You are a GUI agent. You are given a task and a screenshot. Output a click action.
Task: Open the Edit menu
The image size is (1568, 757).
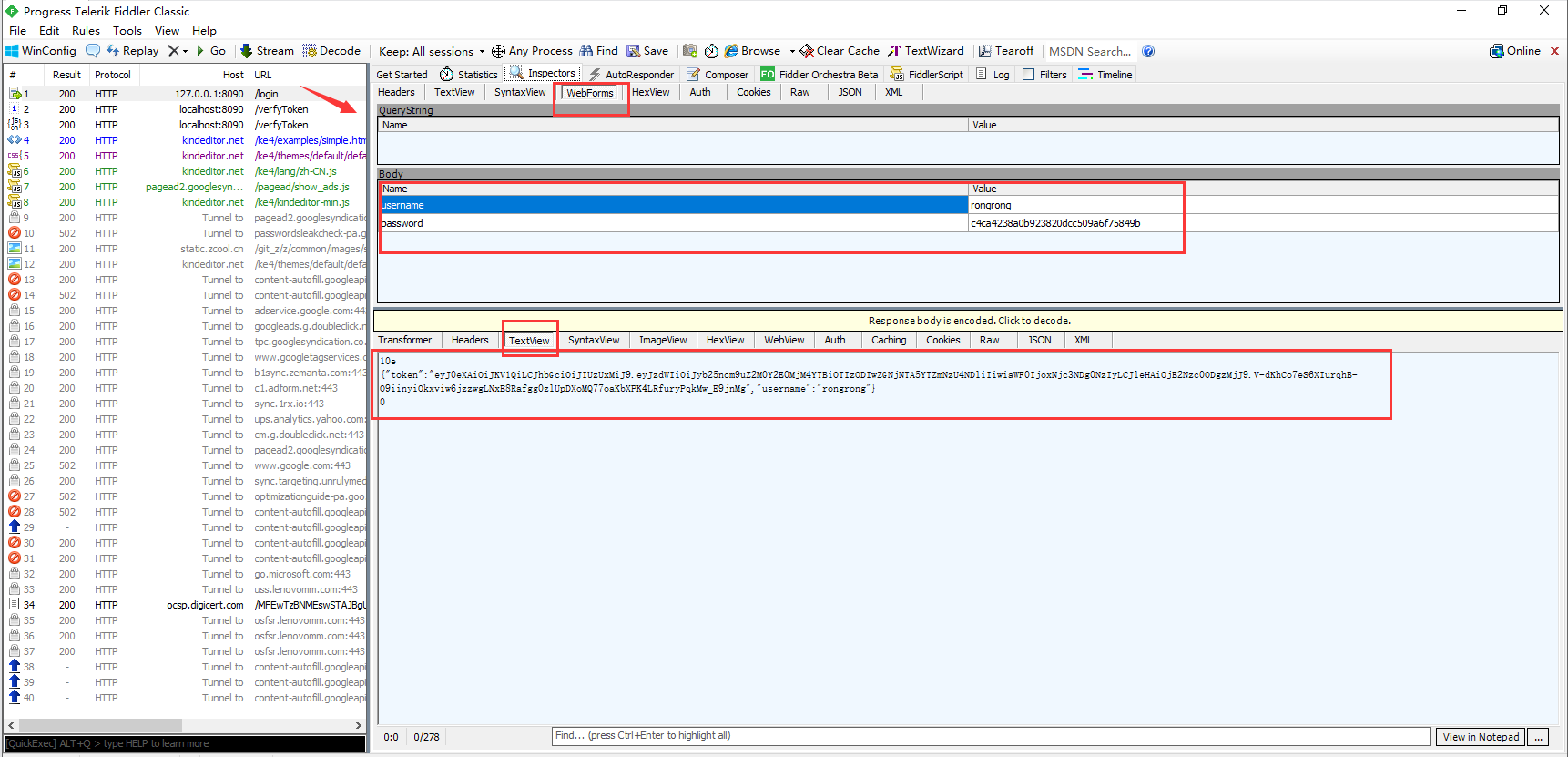click(49, 30)
